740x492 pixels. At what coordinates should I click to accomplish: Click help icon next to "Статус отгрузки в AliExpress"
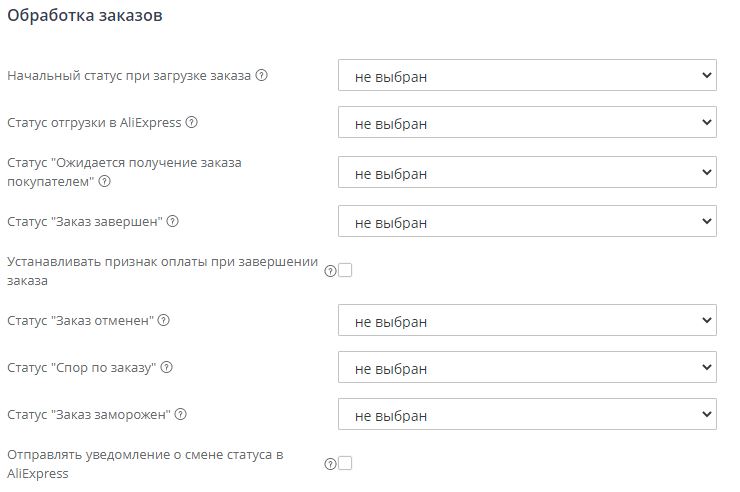tap(191, 123)
